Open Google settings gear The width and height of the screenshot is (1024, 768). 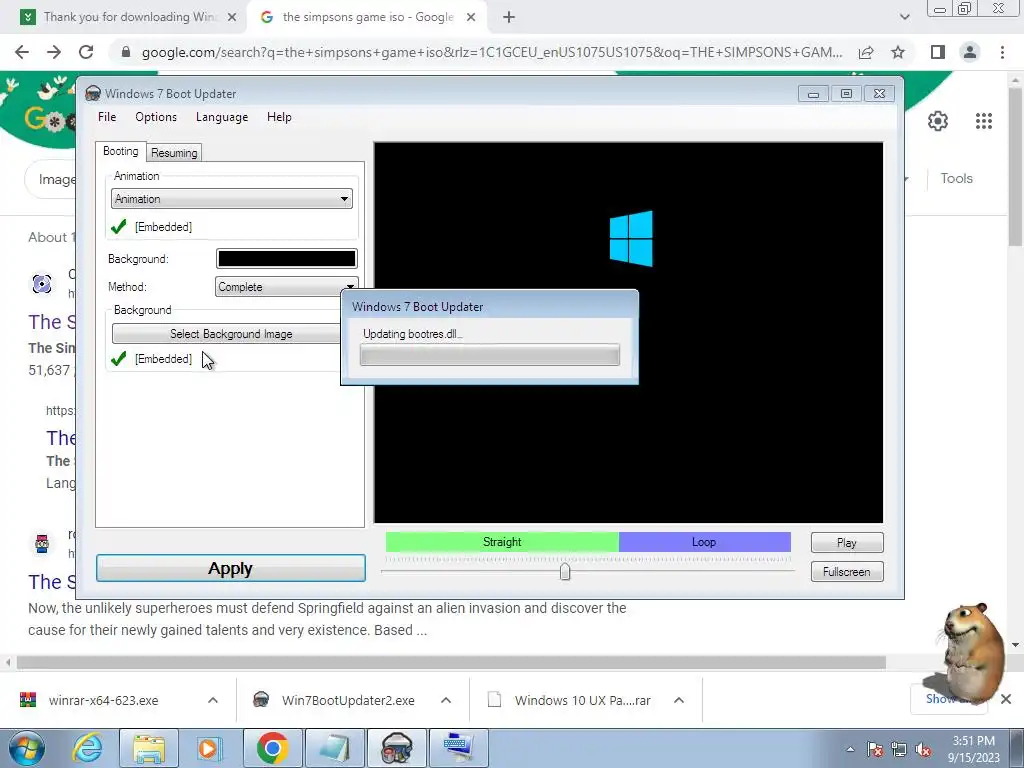coord(938,121)
